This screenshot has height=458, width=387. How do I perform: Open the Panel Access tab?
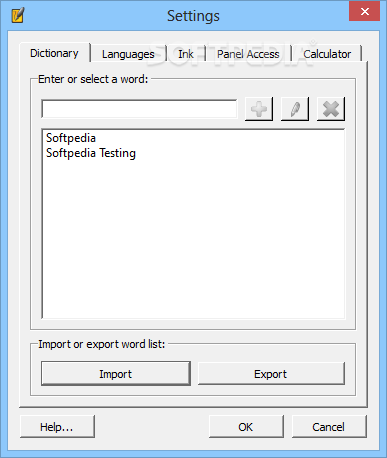248,54
